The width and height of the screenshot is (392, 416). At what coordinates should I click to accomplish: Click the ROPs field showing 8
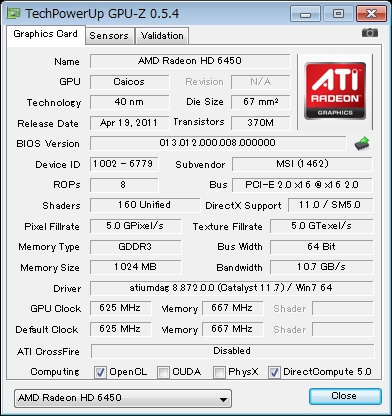tap(124, 185)
